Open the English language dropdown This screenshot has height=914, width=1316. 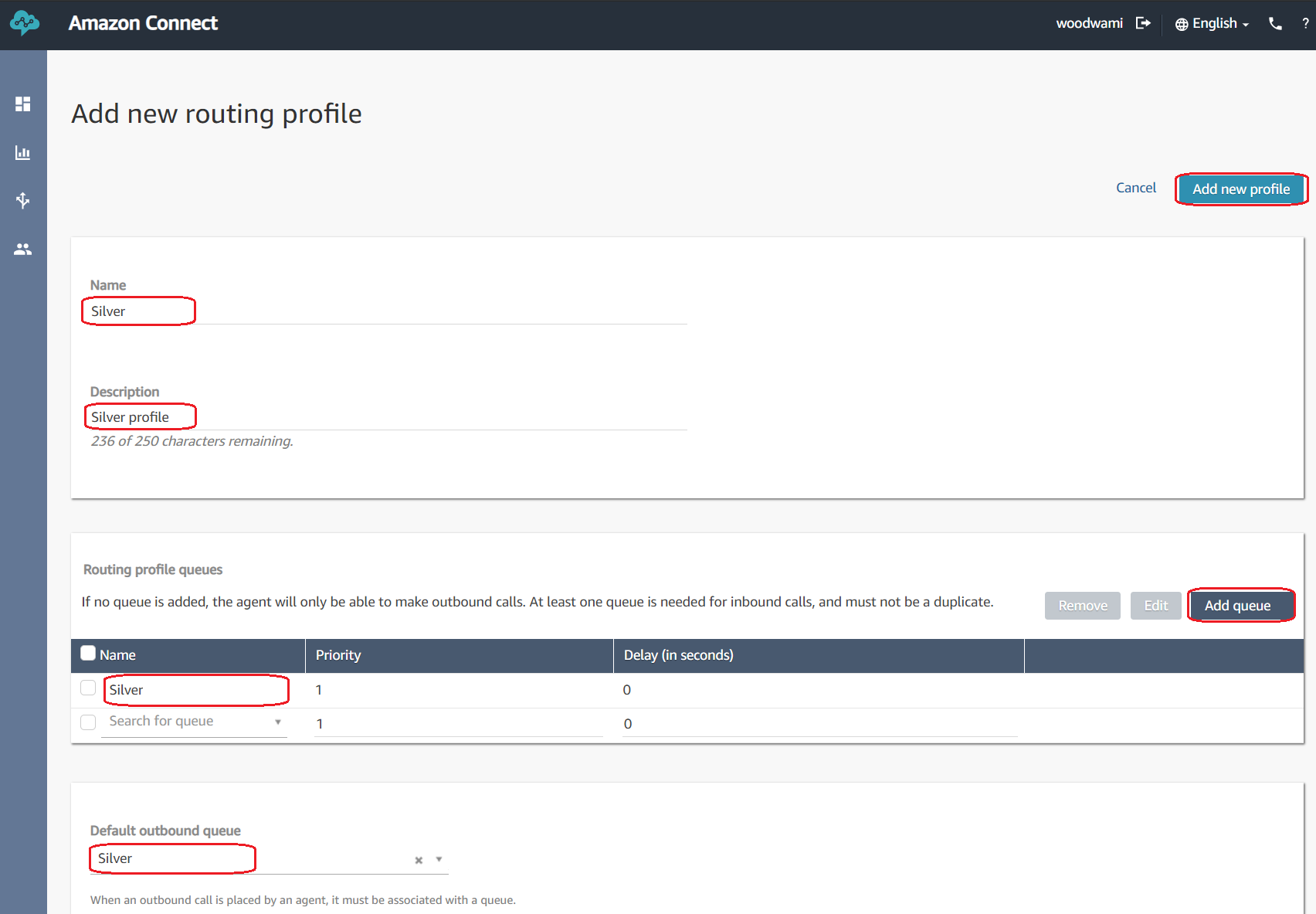[x=1212, y=24]
